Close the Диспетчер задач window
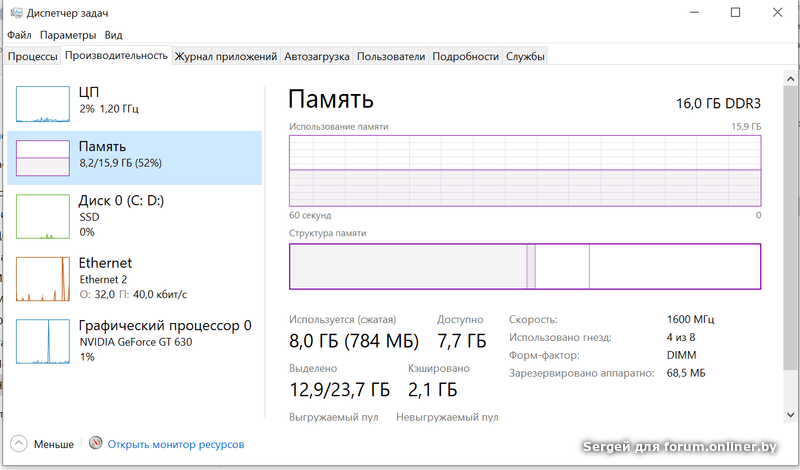800x470 pixels. [x=777, y=12]
